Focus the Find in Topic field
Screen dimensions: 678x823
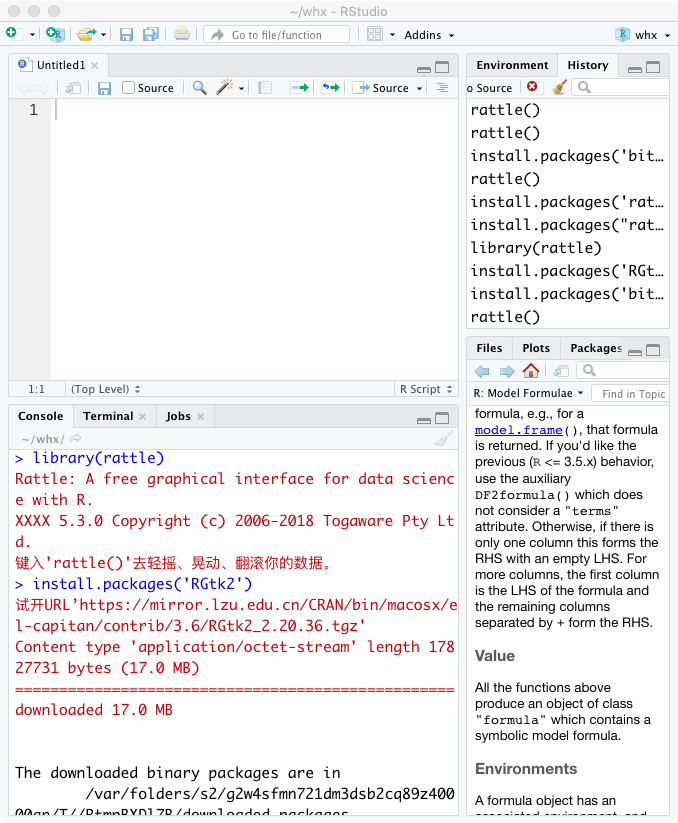tap(631, 394)
